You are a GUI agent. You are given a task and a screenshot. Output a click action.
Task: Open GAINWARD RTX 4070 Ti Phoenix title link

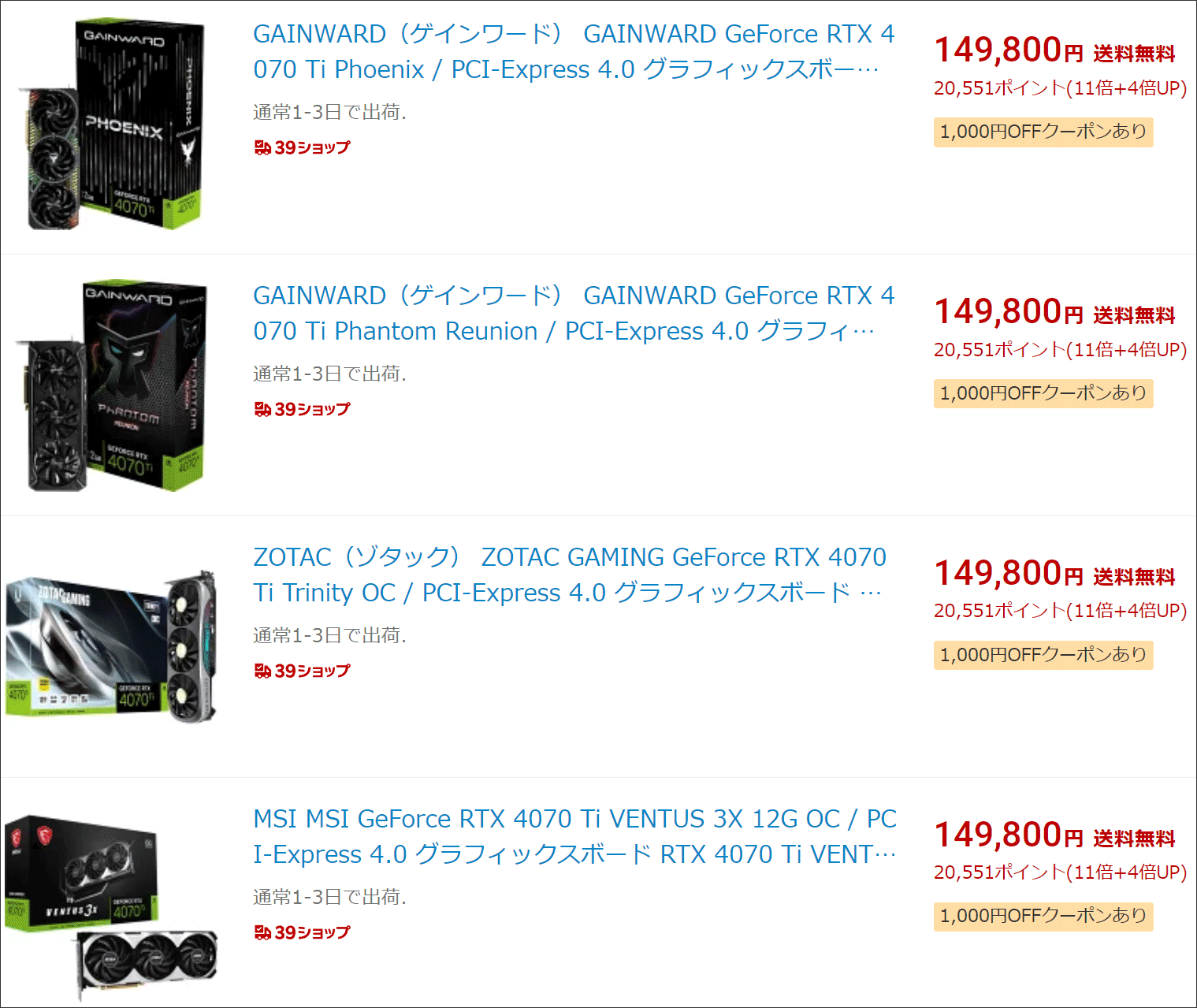pos(574,52)
